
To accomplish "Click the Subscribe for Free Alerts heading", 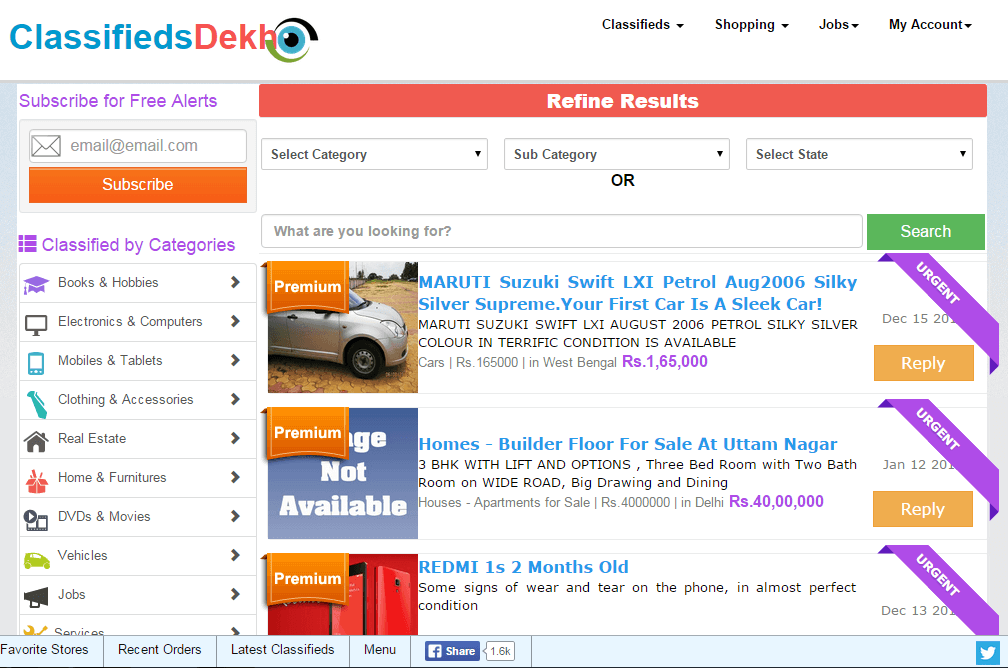I will click(x=118, y=101).
